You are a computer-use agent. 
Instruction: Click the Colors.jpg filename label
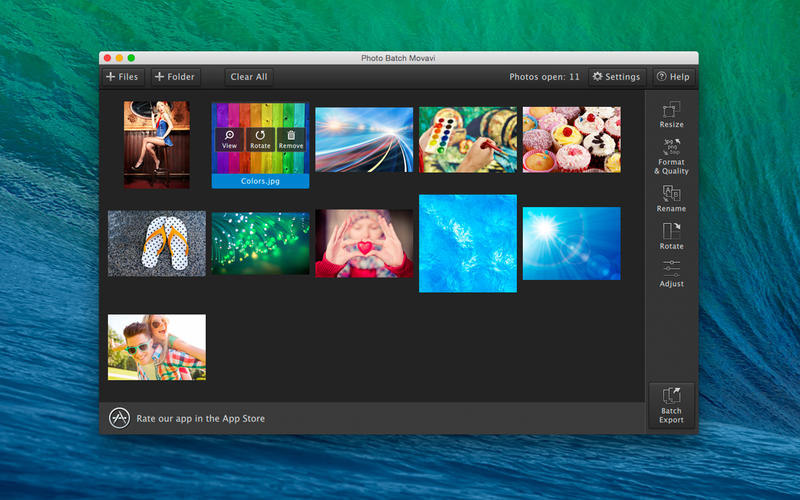(260, 181)
